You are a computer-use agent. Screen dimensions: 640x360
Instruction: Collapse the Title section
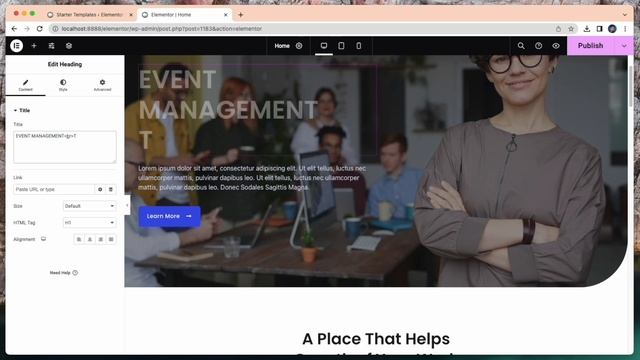[22, 110]
